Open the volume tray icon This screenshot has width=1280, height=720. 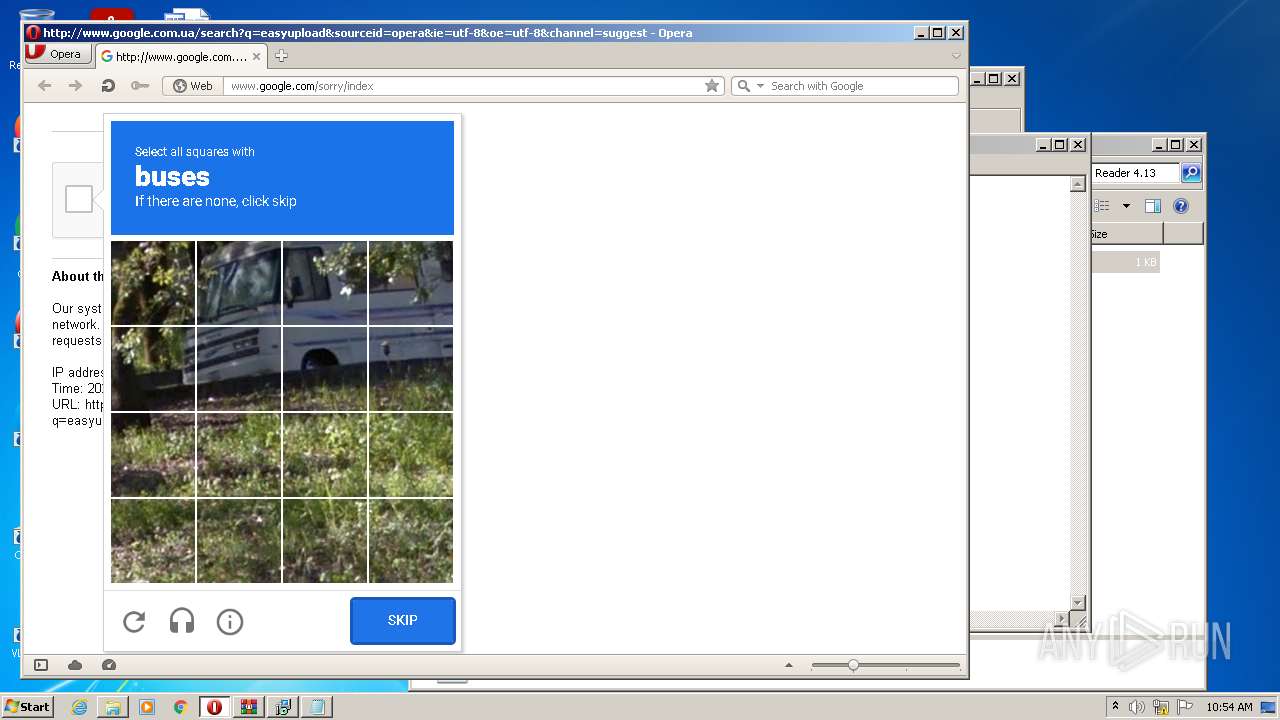1137,707
